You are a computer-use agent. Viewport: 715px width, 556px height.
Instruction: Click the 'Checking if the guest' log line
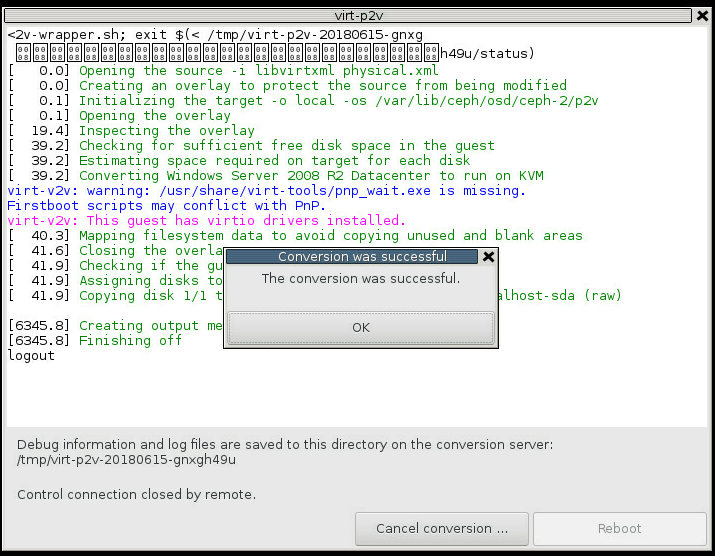(x=116, y=266)
